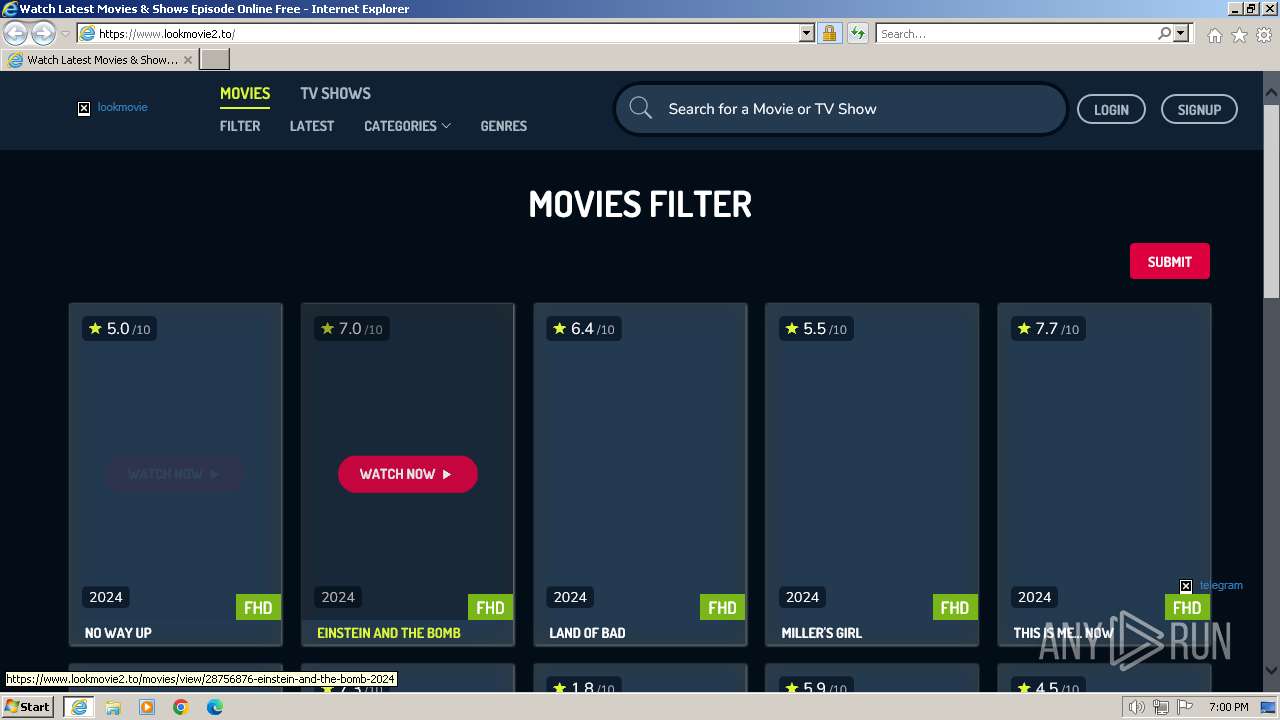Click the 7.7/10 star rating badge

1047,329
